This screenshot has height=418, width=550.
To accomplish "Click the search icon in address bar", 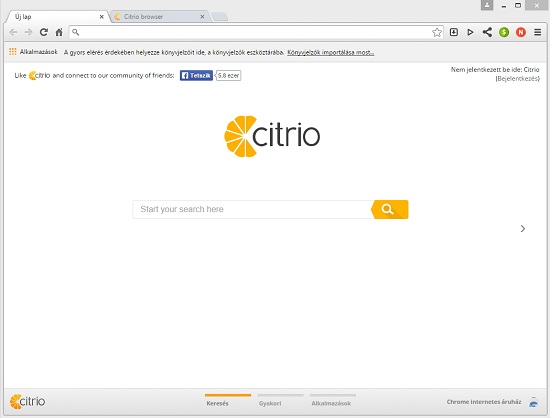I will (75, 32).
